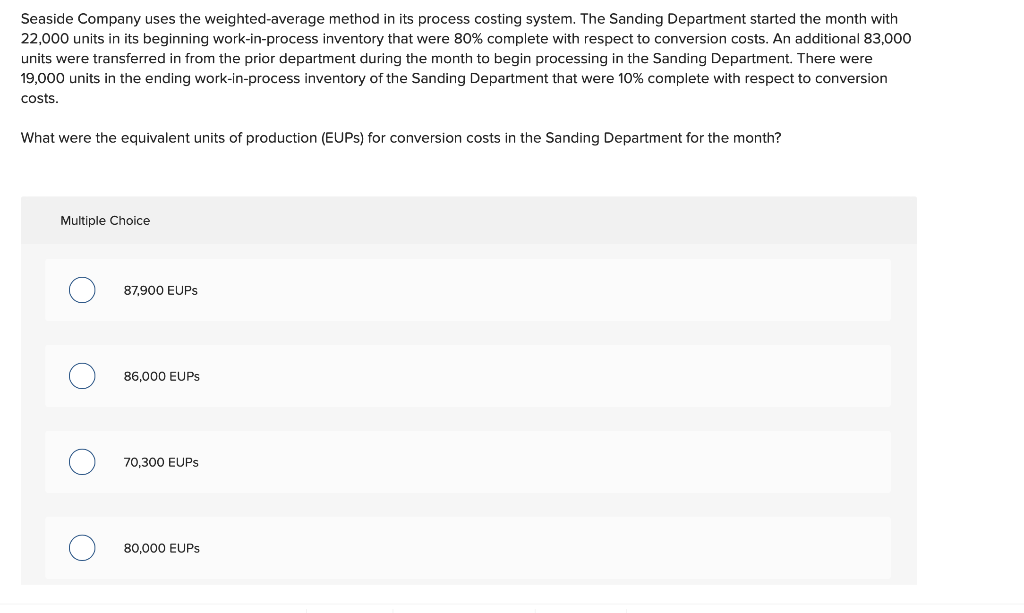This screenshot has height=613, width=1024.
Task: Select the 80,000 EUPs radio button
Action: coord(81,547)
